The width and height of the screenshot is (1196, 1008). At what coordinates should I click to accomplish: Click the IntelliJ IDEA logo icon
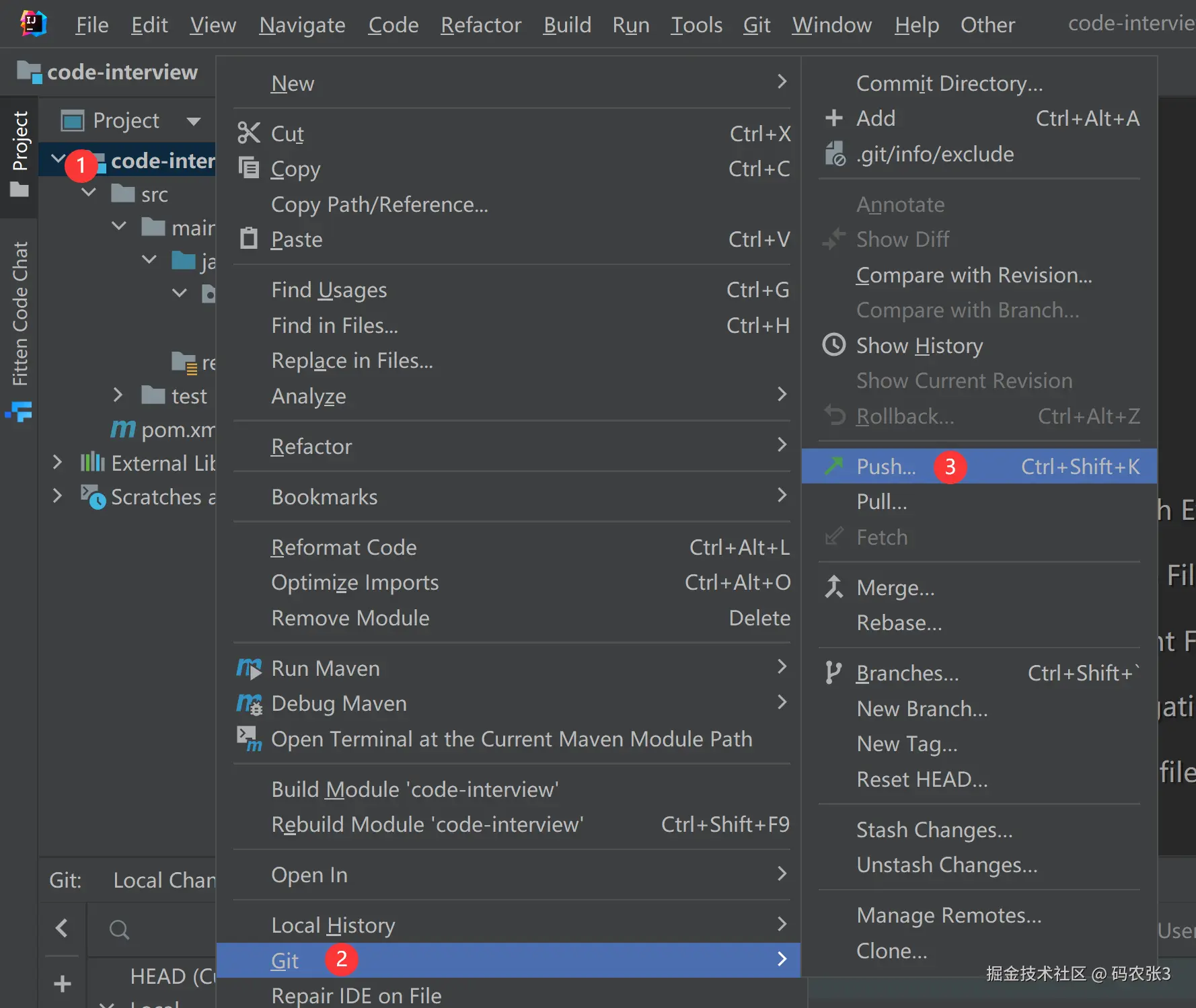33,24
